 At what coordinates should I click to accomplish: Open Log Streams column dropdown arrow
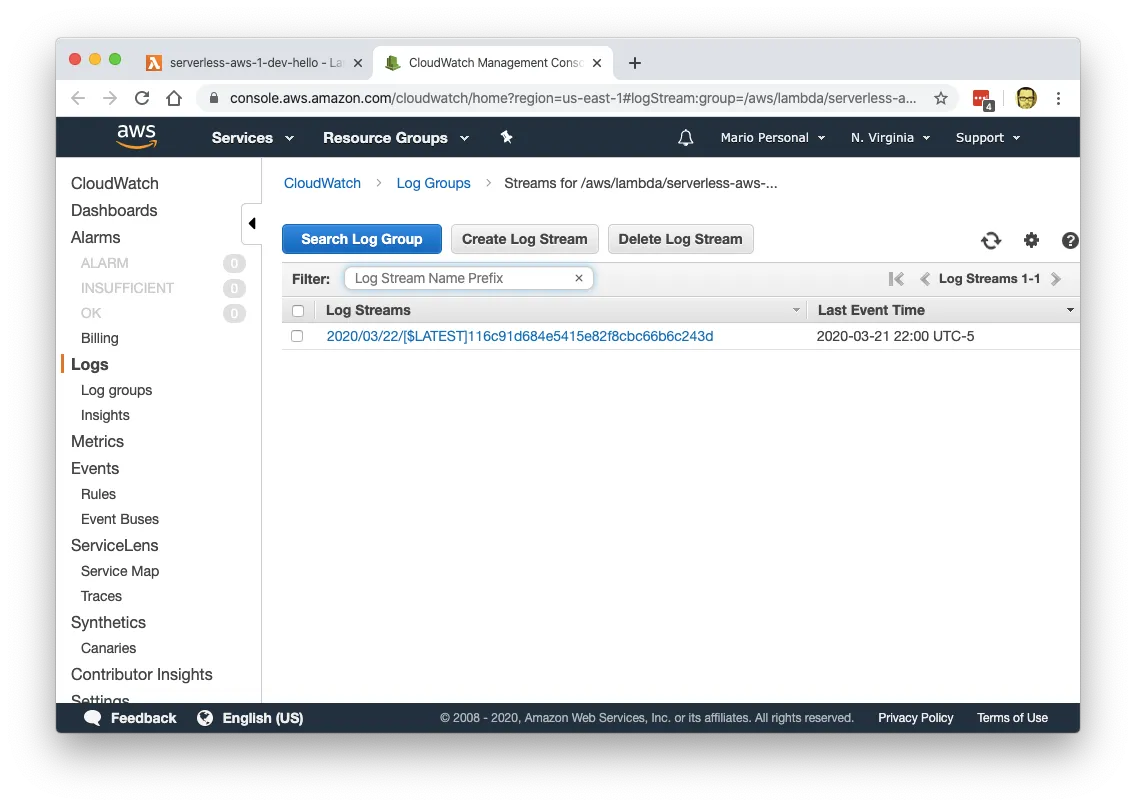(796, 310)
